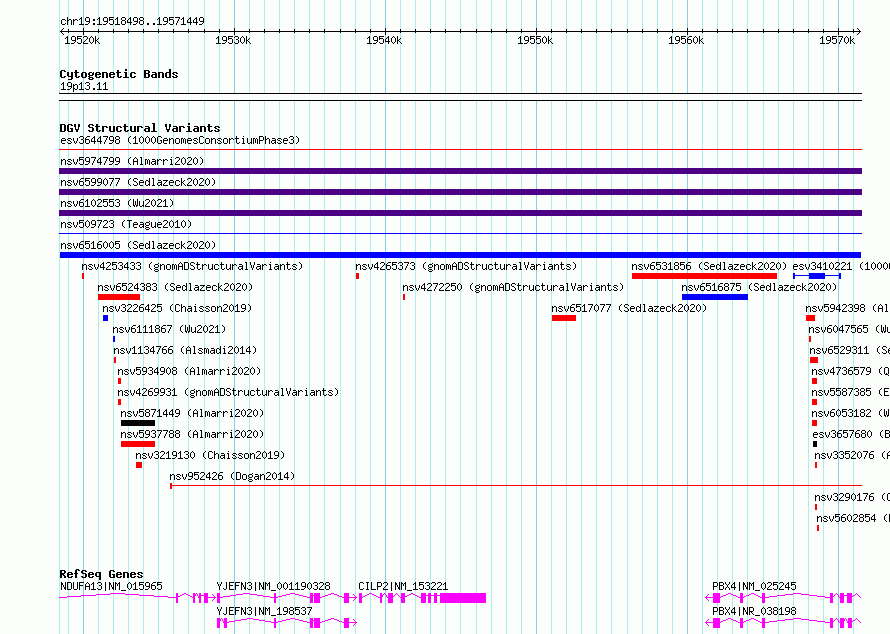Click the 19530k scale tick label
Screen dimensions: 890x634
coord(233,40)
